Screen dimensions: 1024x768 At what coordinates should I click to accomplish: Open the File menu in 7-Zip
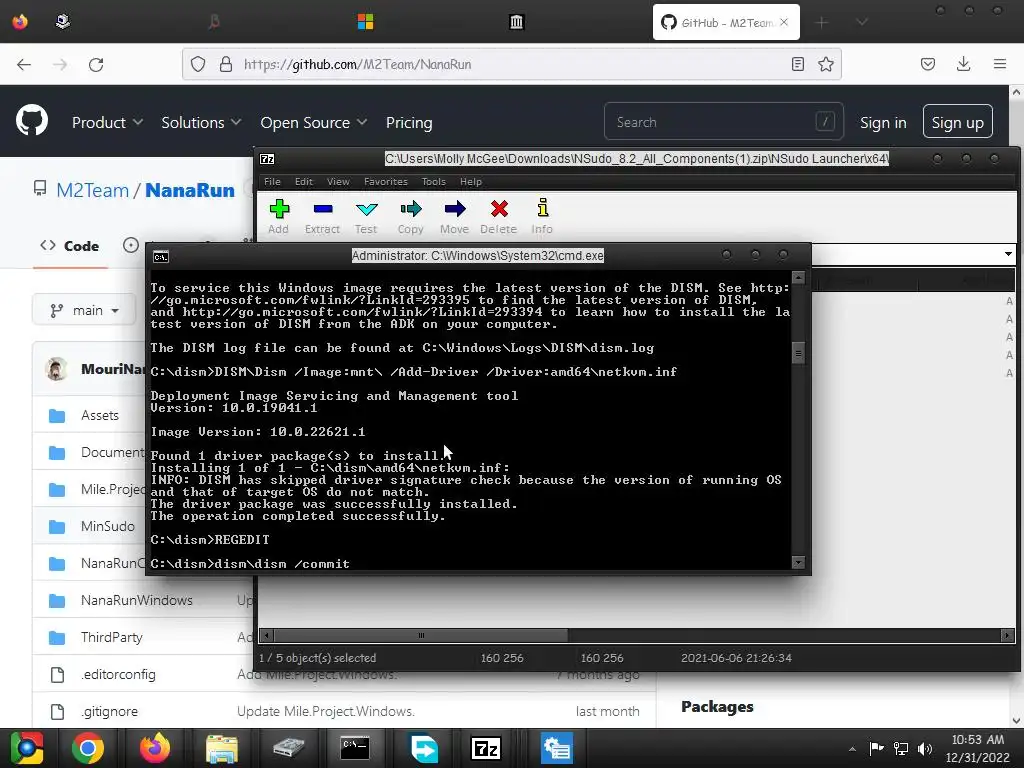point(272,182)
